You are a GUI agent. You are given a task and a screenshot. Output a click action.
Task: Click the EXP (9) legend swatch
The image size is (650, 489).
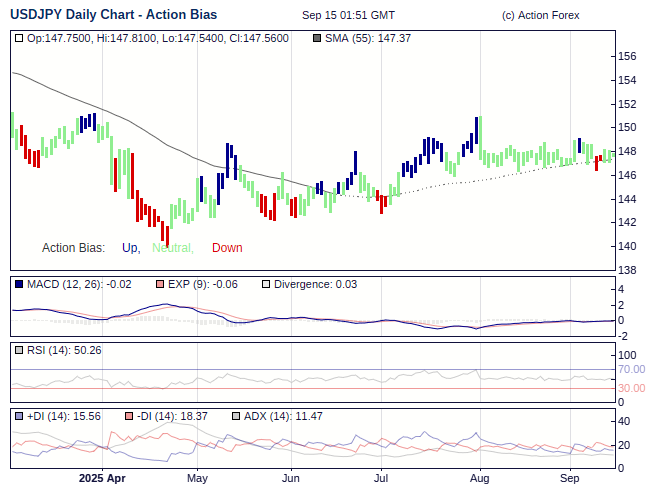click(158, 284)
